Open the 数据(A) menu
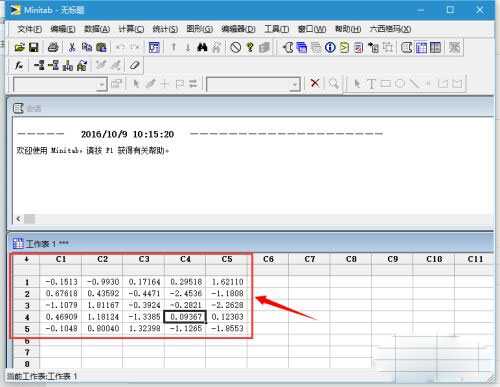 97,29
